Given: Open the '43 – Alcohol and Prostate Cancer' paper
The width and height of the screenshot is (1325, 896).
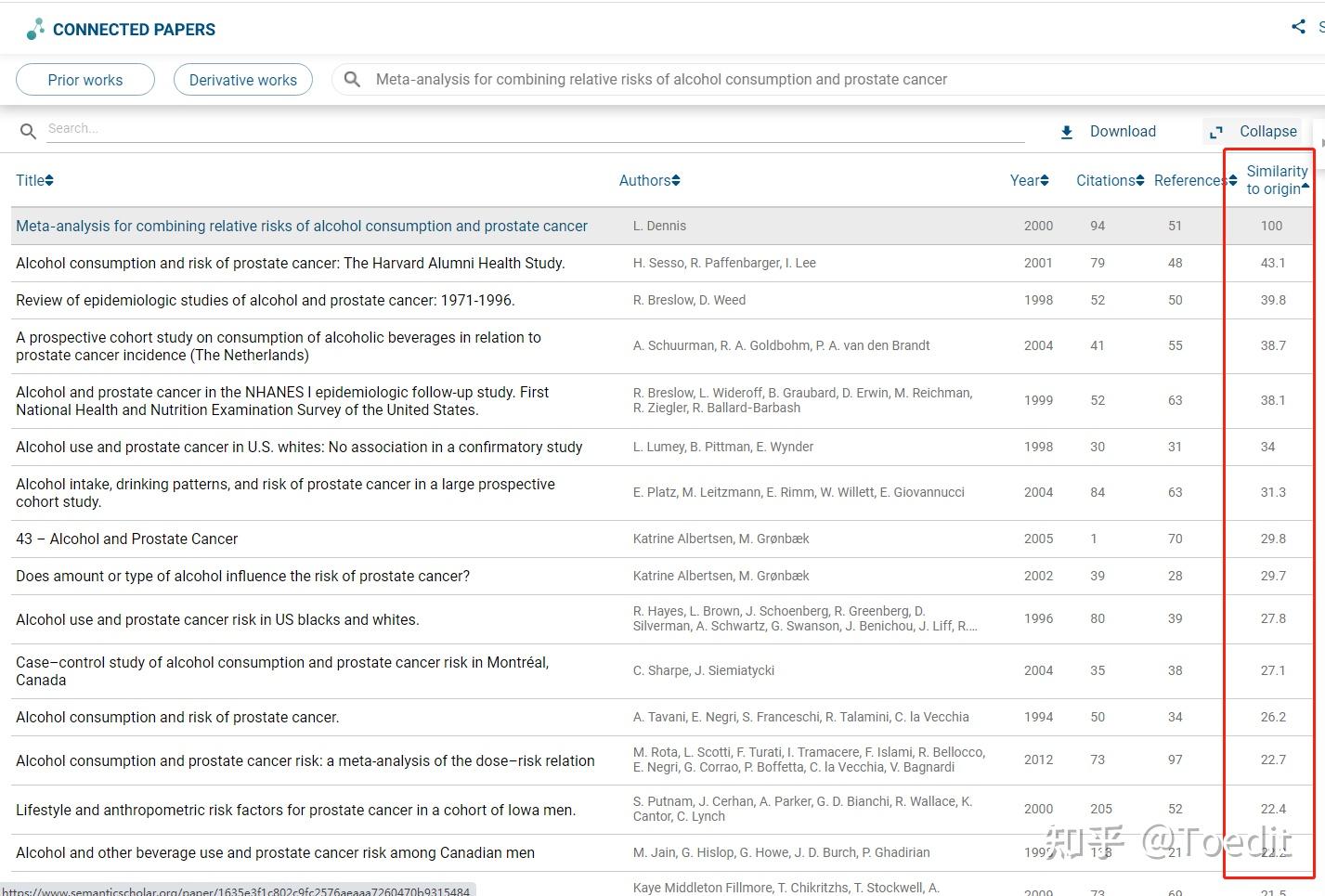Looking at the screenshot, I should 127,539.
